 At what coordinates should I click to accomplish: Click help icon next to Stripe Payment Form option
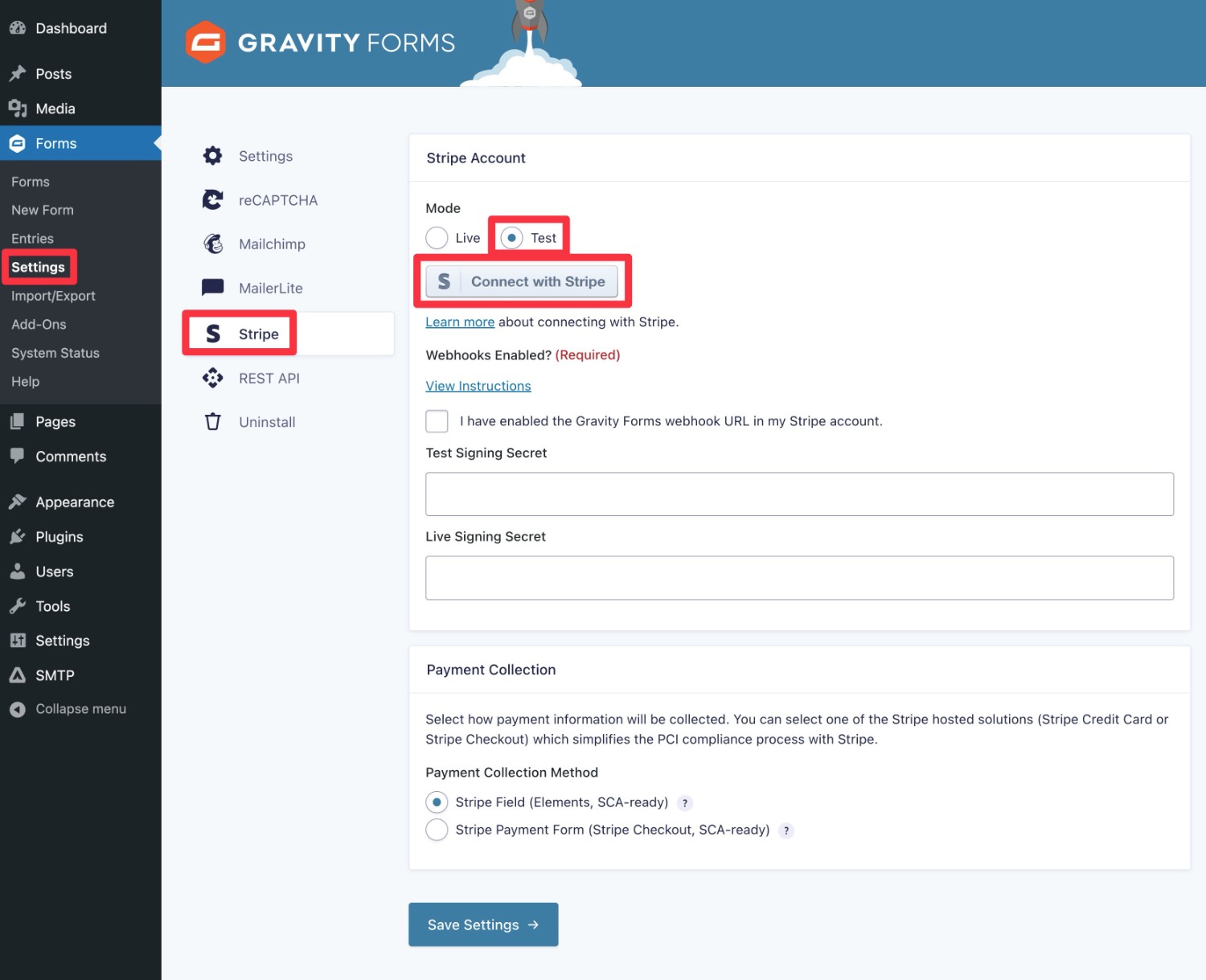[786, 830]
